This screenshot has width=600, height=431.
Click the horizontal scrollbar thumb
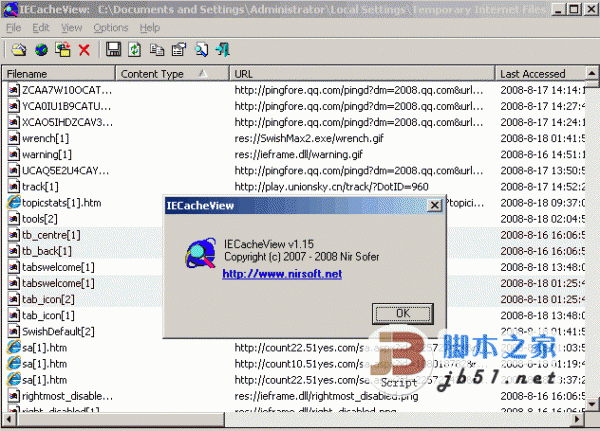tap(119, 419)
